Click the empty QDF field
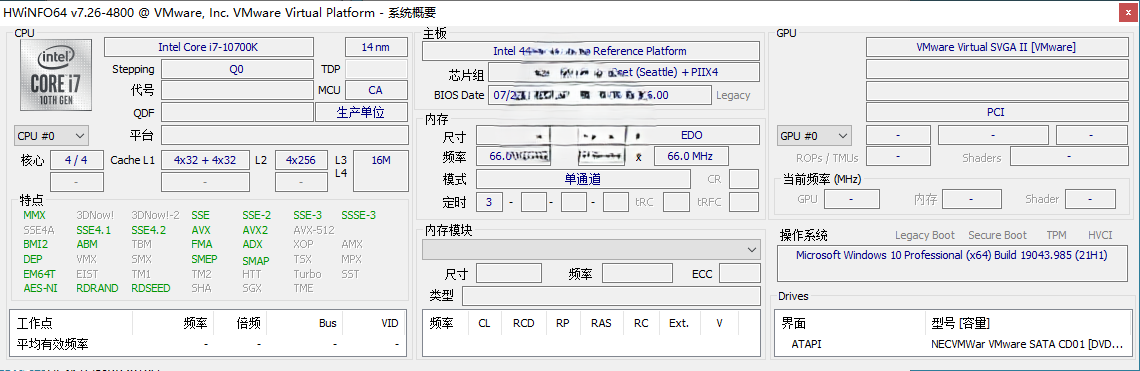Image resolution: width=1140 pixels, height=371 pixels. 236,112
